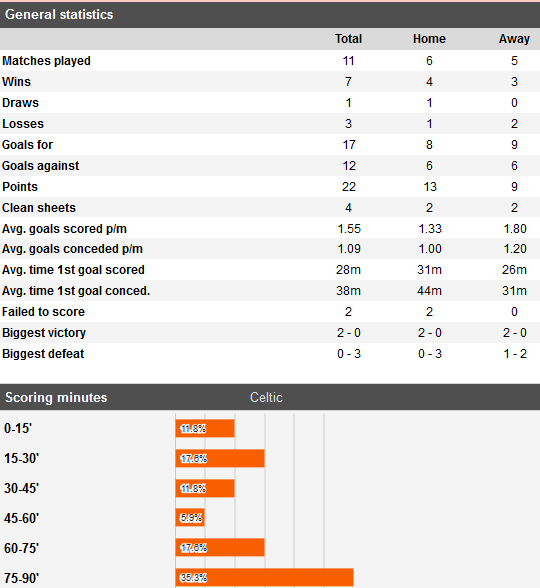The width and height of the screenshot is (540, 588).
Task: Select the Total column header
Action: (x=348, y=39)
